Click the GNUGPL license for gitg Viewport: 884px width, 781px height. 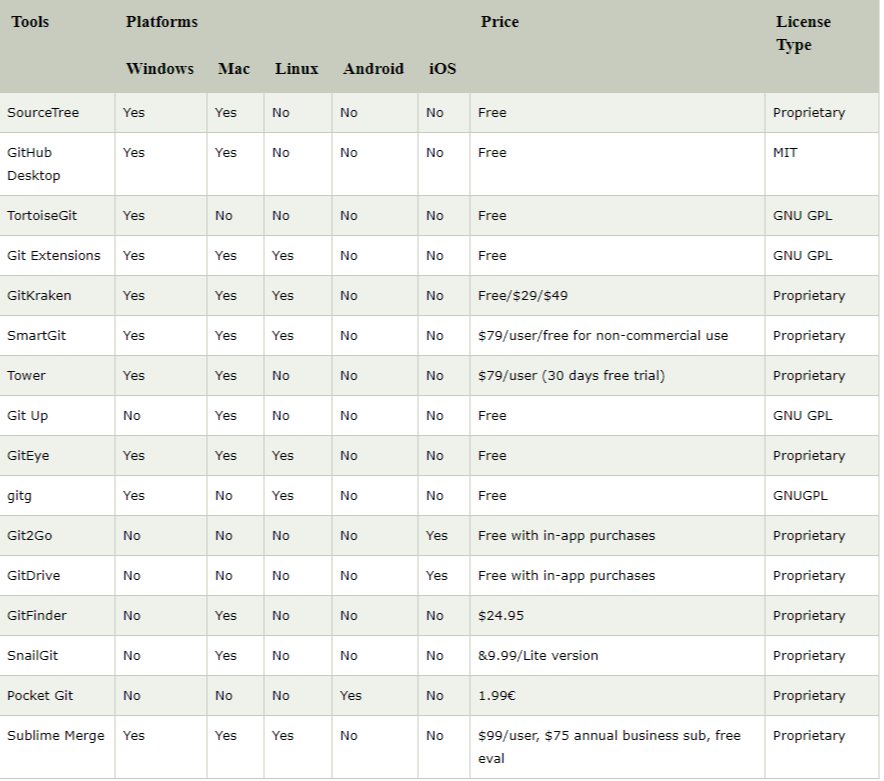(x=800, y=496)
